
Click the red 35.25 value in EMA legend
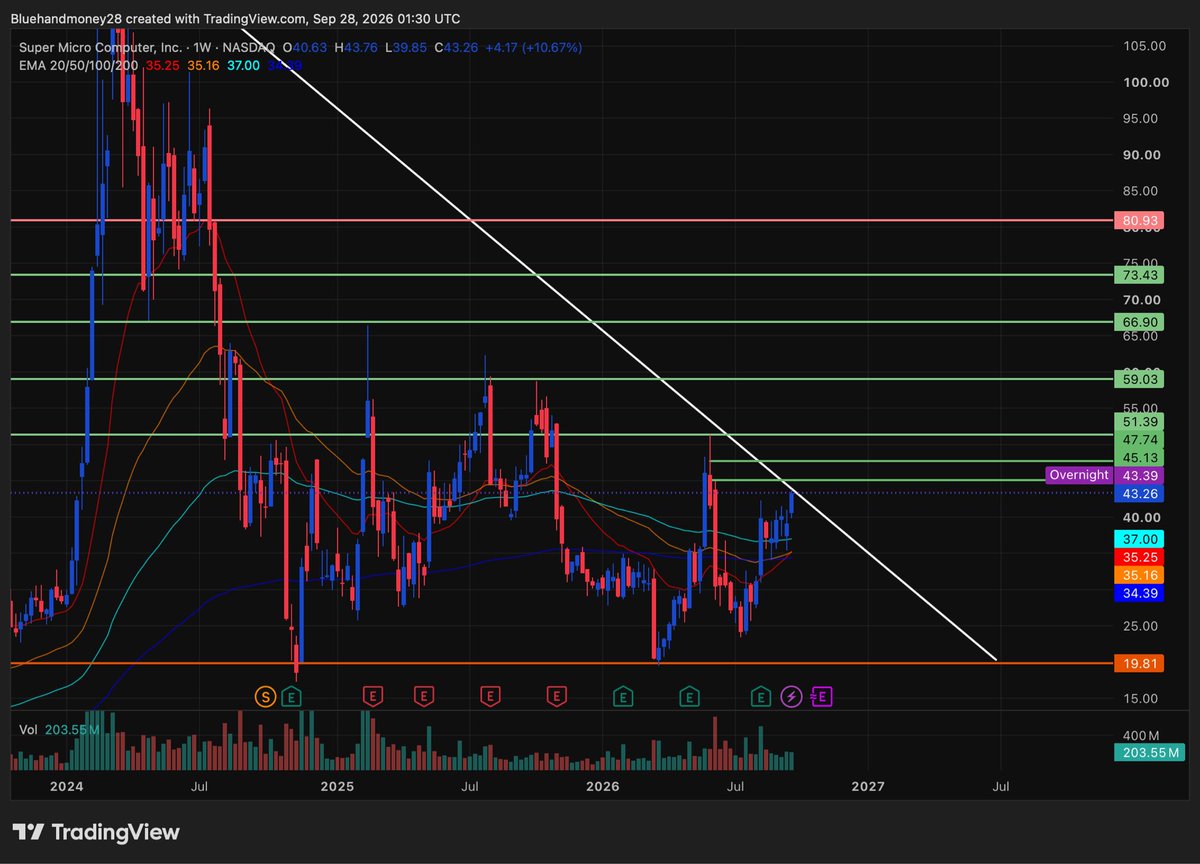click(162, 65)
